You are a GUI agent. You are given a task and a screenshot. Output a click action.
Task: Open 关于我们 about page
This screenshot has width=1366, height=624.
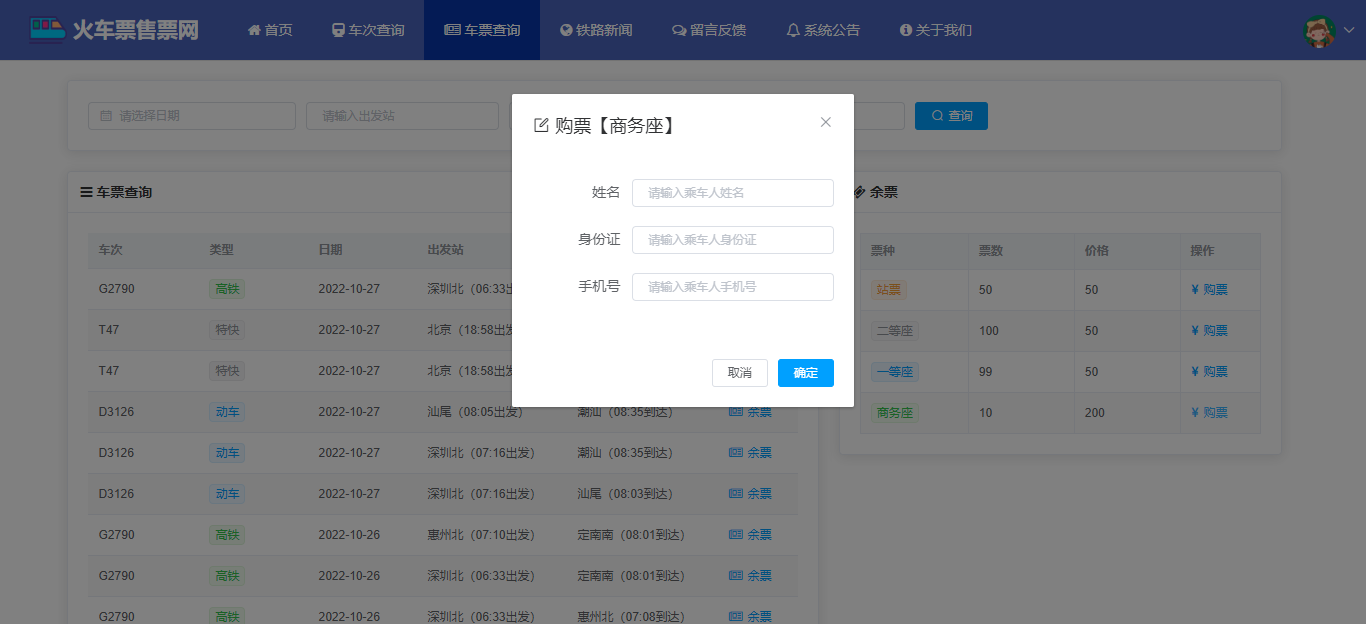pyautogui.click(x=936, y=30)
